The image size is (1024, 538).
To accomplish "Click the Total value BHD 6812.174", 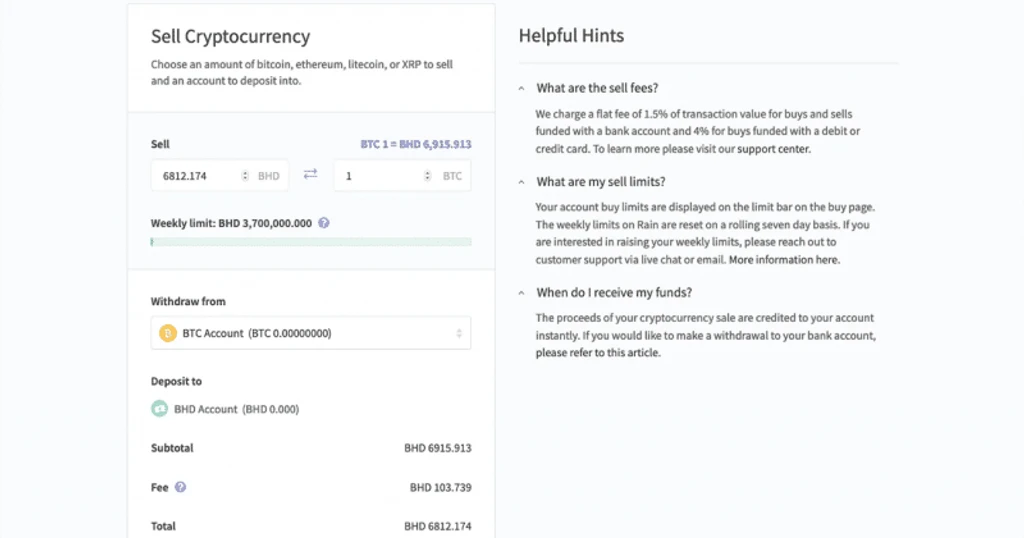I will (x=438, y=526).
